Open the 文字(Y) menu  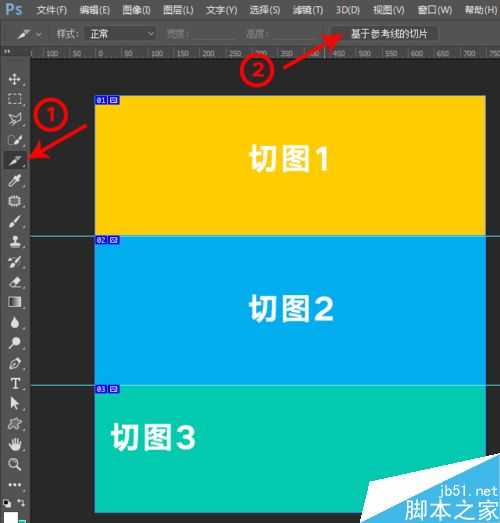[x=221, y=10]
